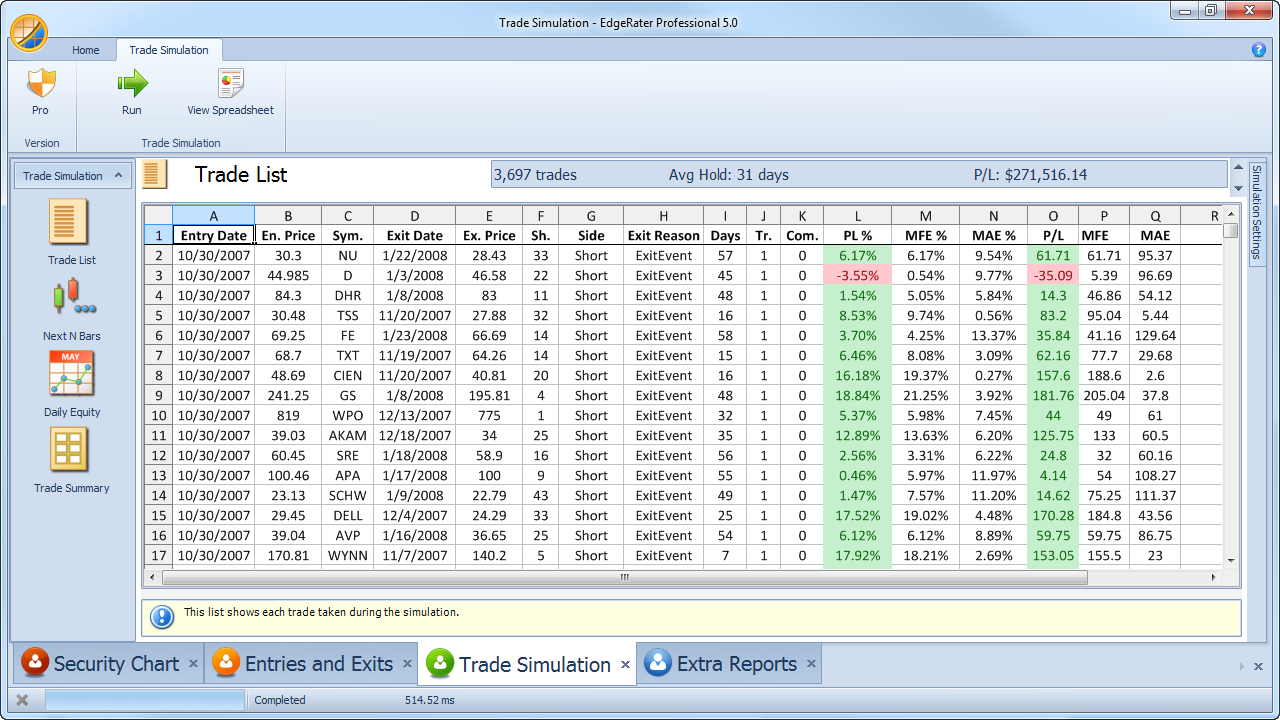This screenshot has height=720, width=1280.
Task: Click the WPO symbol cell
Action: tap(348, 415)
